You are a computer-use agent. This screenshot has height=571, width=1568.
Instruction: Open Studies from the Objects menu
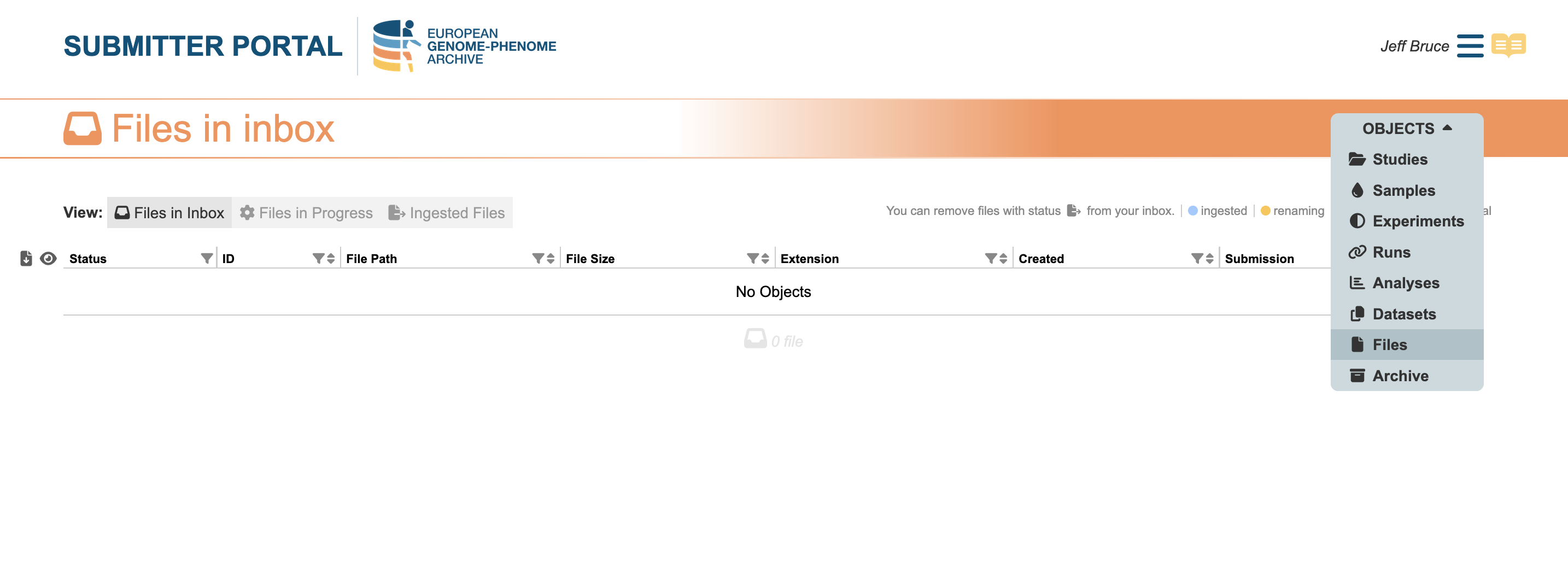pos(1400,160)
